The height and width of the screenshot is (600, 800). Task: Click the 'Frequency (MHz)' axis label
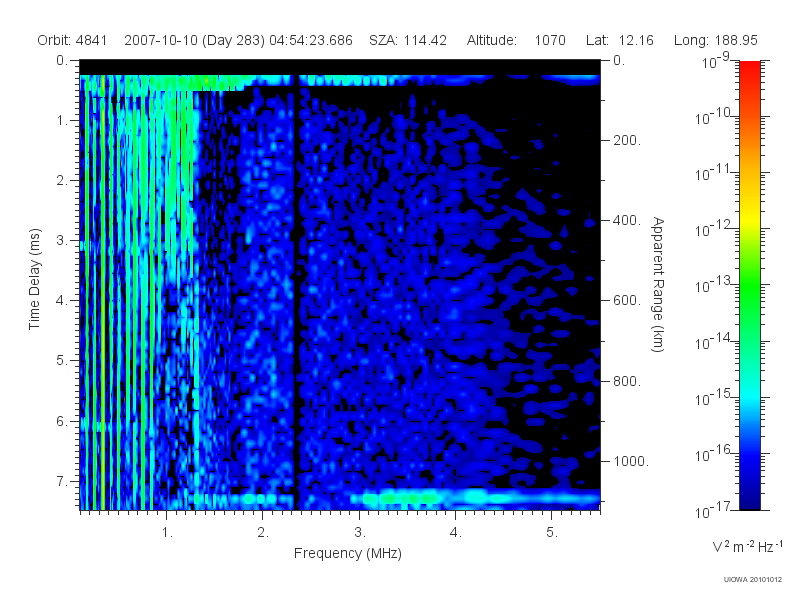tap(347, 553)
